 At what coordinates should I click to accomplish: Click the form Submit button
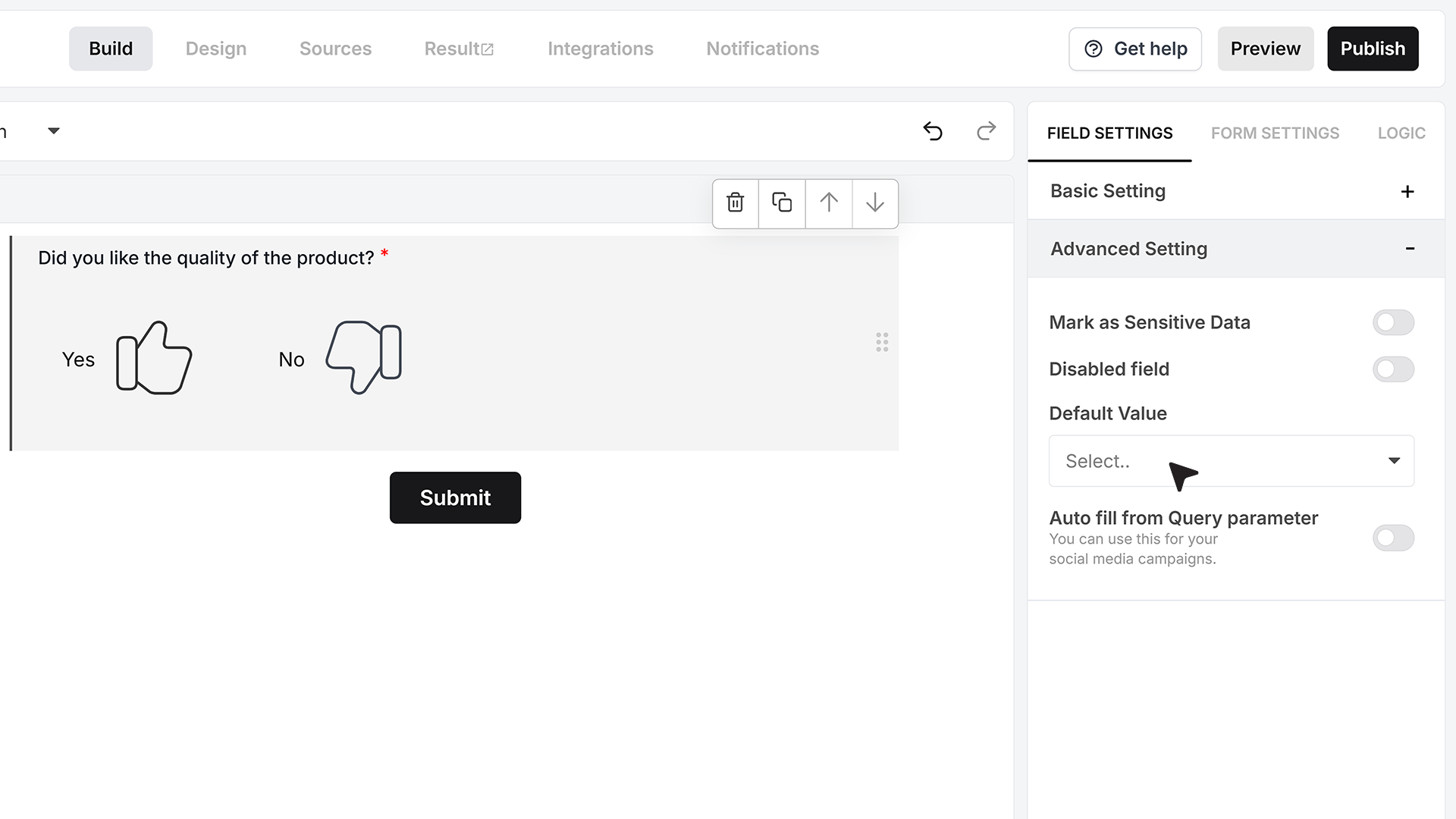pos(455,497)
